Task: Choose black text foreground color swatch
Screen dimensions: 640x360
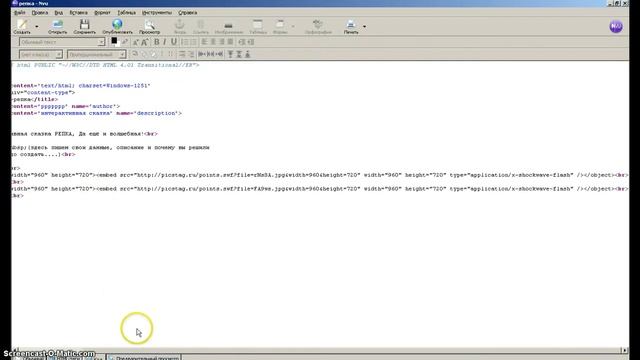Action: 114,40
